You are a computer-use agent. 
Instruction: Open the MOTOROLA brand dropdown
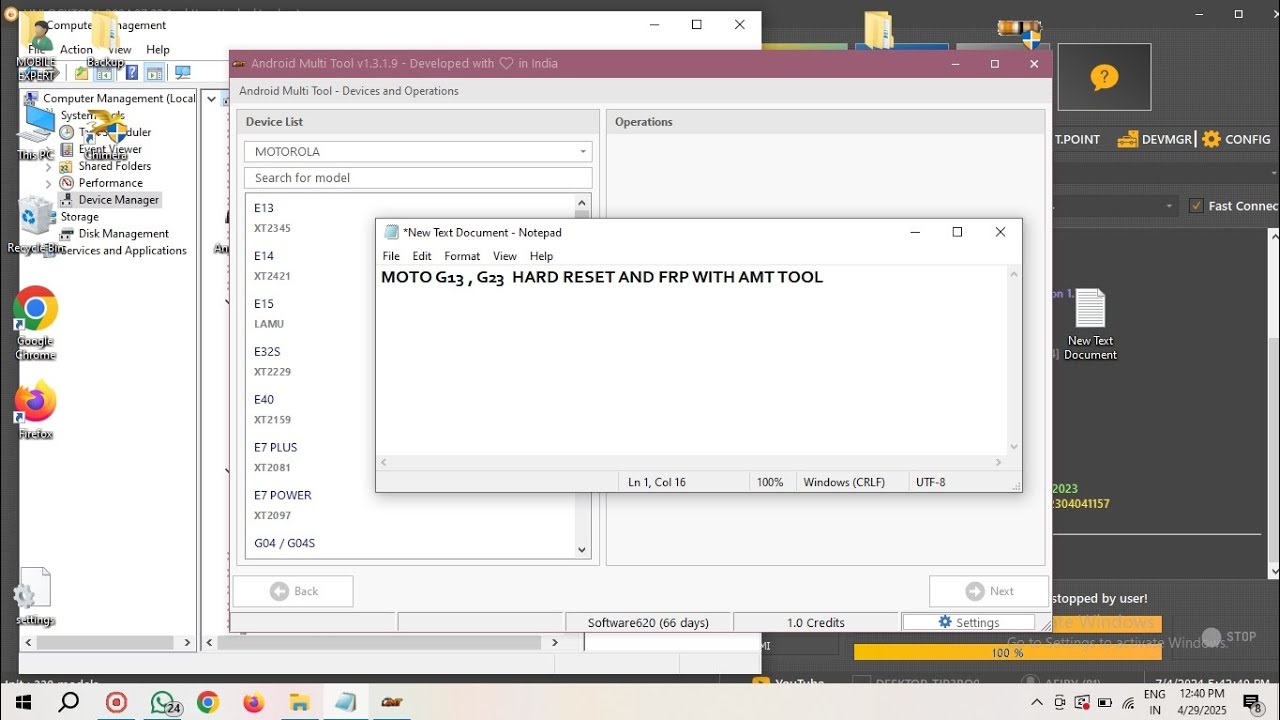pos(418,152)
